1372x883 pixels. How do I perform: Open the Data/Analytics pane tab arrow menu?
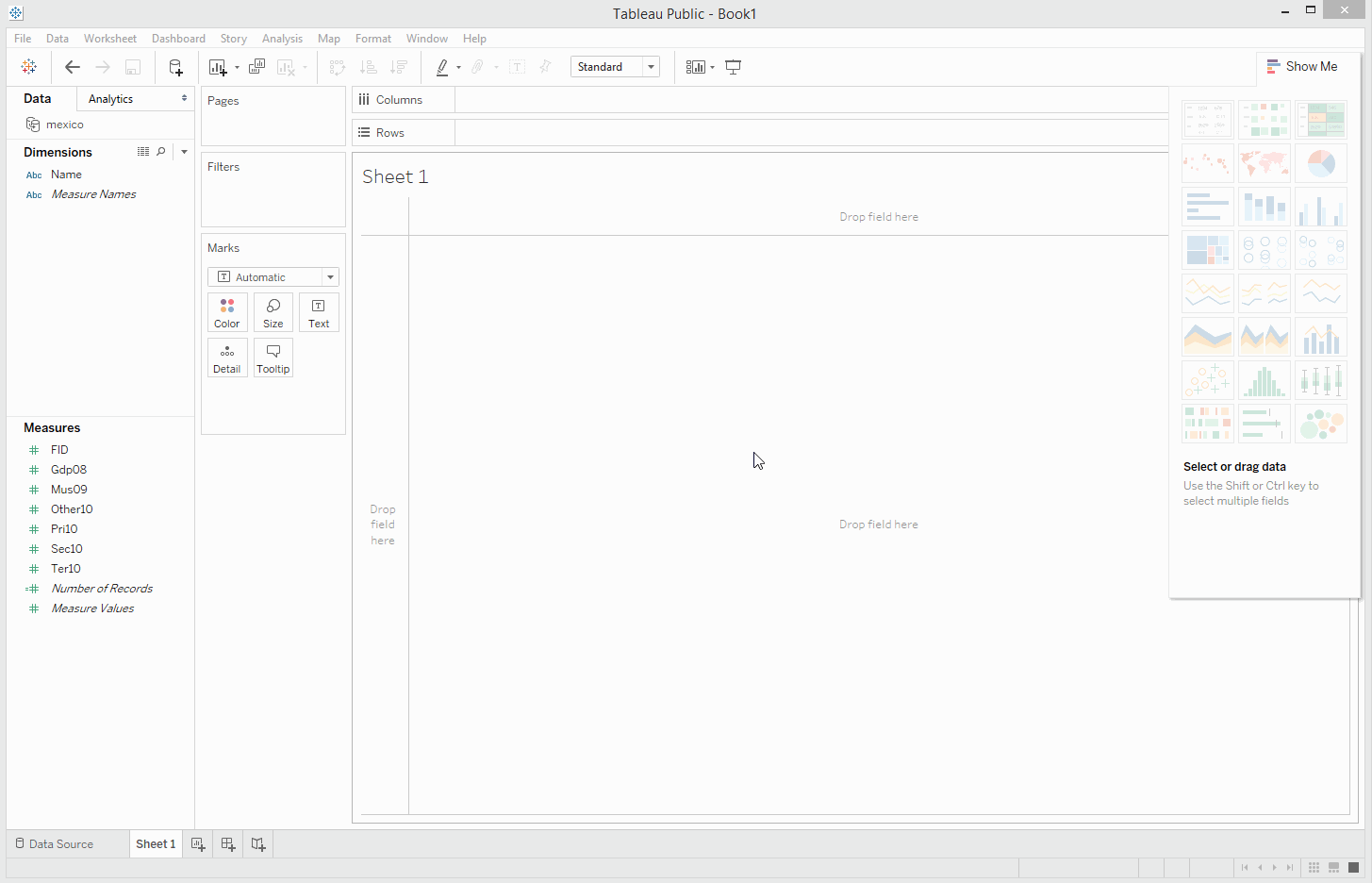pos(184,98)
